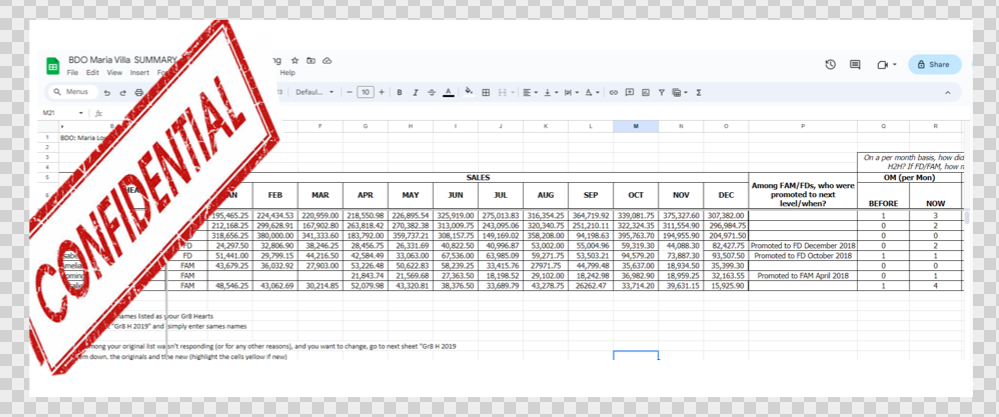This screenshot has width=999, height=417.
Task: Click the DEC column header cell
Action: [x=726, y=195]
